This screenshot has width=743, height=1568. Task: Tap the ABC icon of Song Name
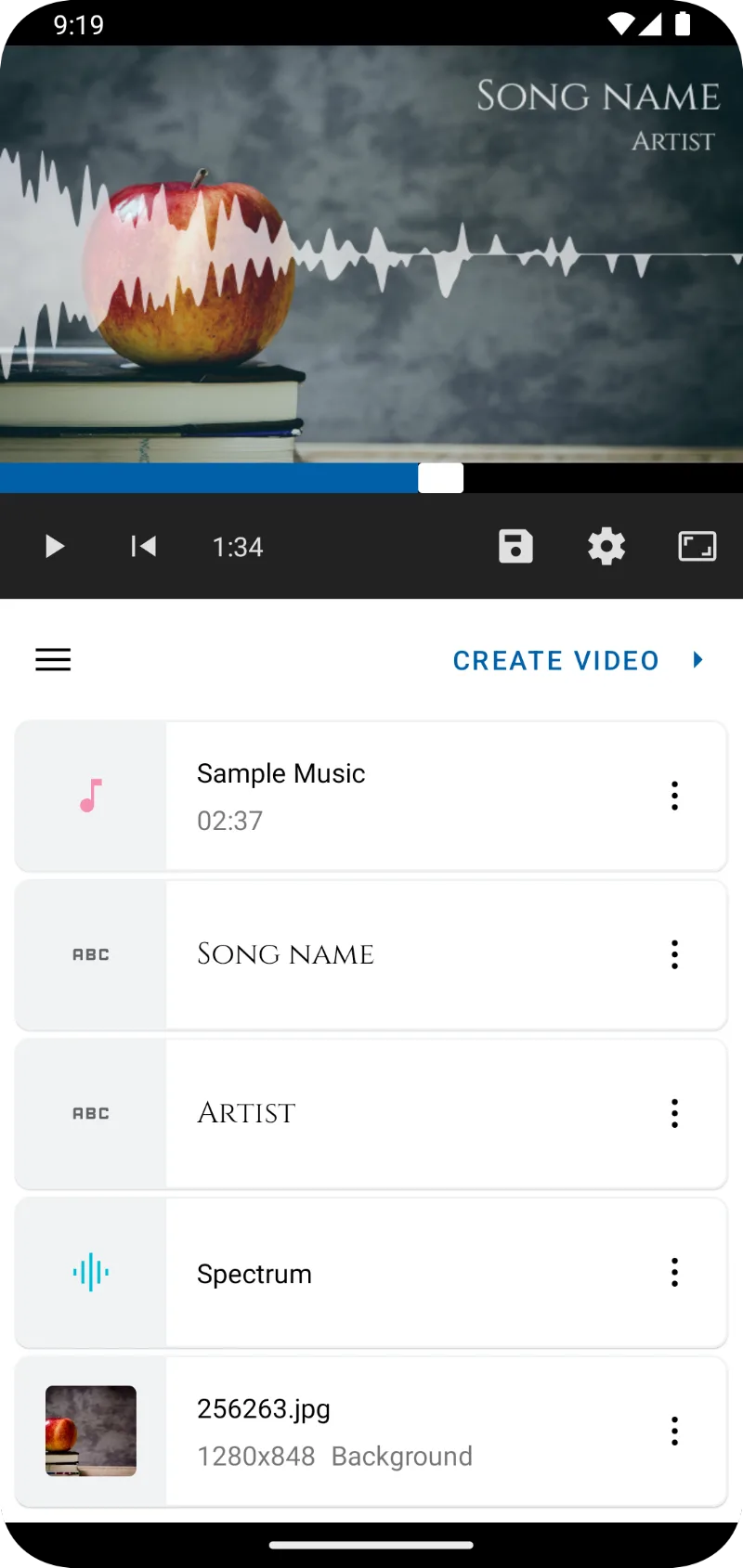point(91,954)
